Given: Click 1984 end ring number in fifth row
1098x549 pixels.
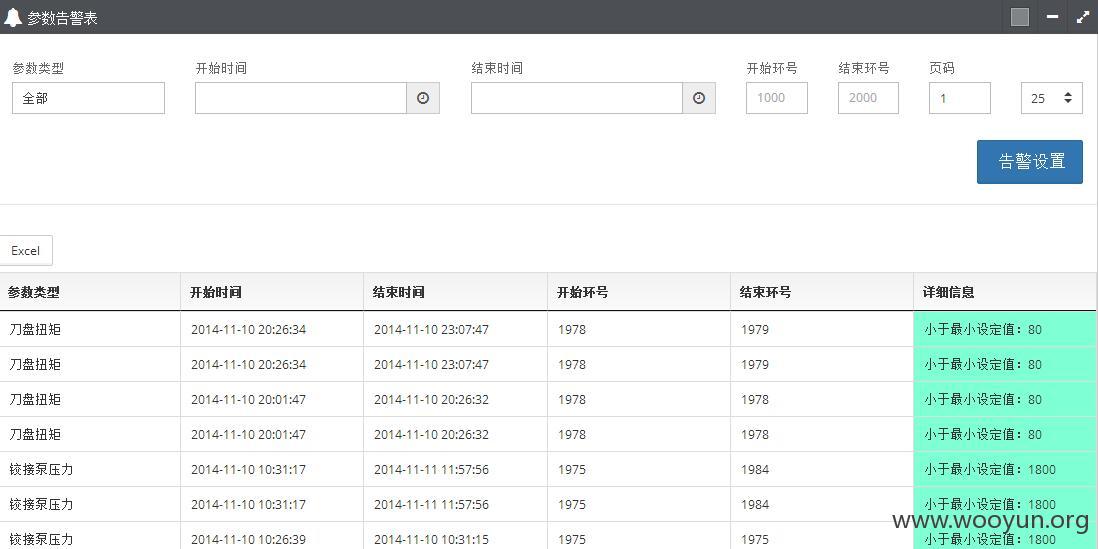Looking at the screenshot, I should pos(755,470).
